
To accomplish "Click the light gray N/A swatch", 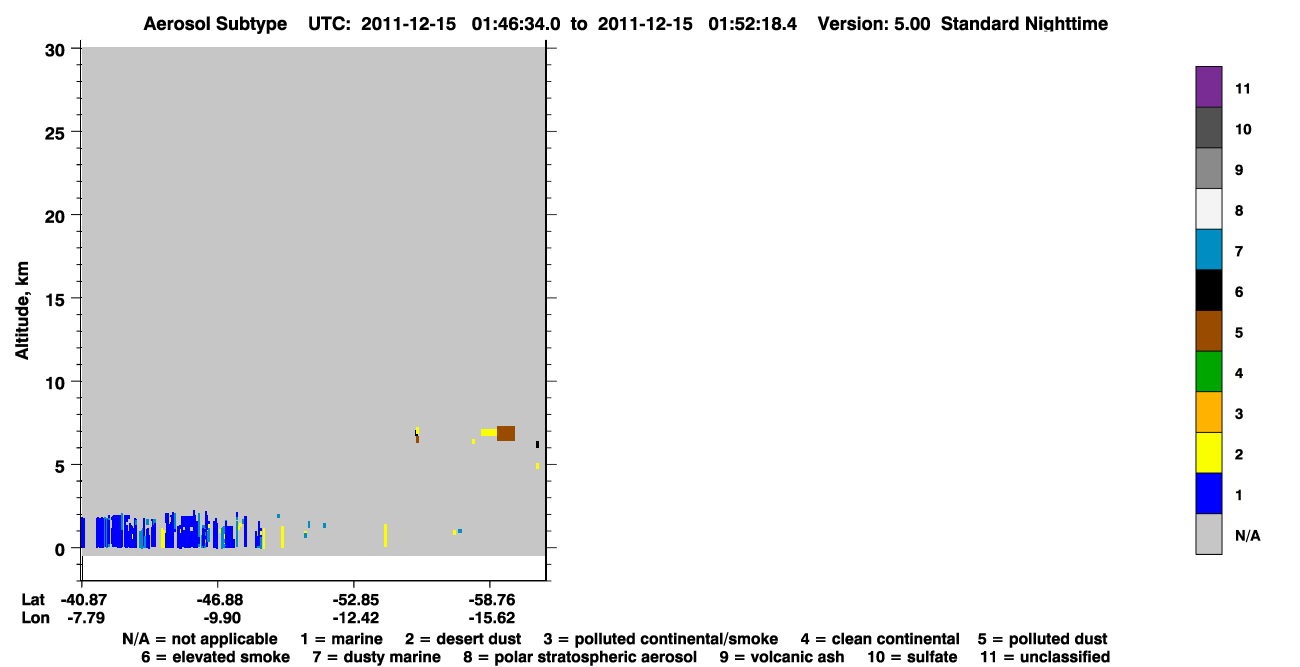I will (1208, 534).
